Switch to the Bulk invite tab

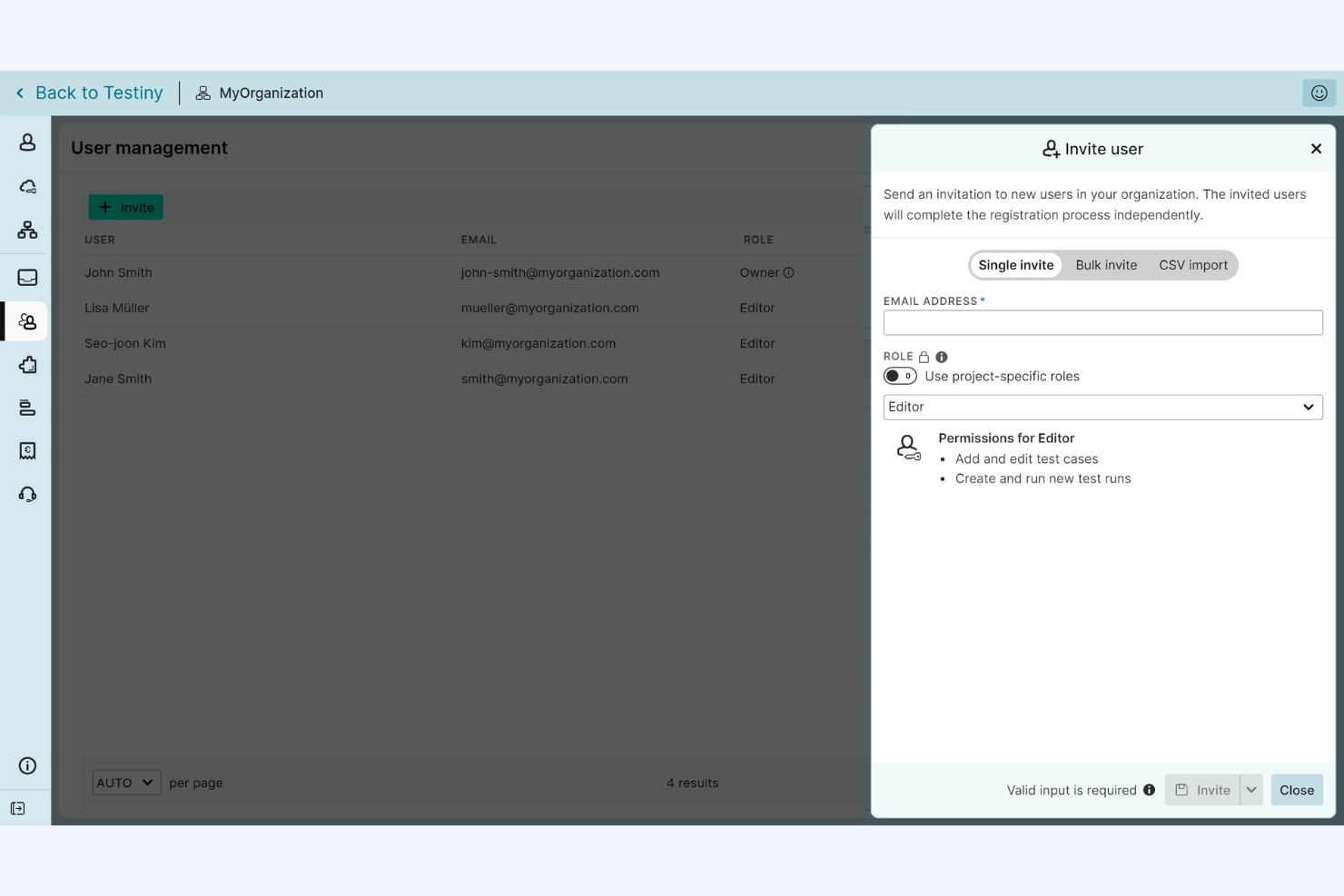click(1106, 265)
